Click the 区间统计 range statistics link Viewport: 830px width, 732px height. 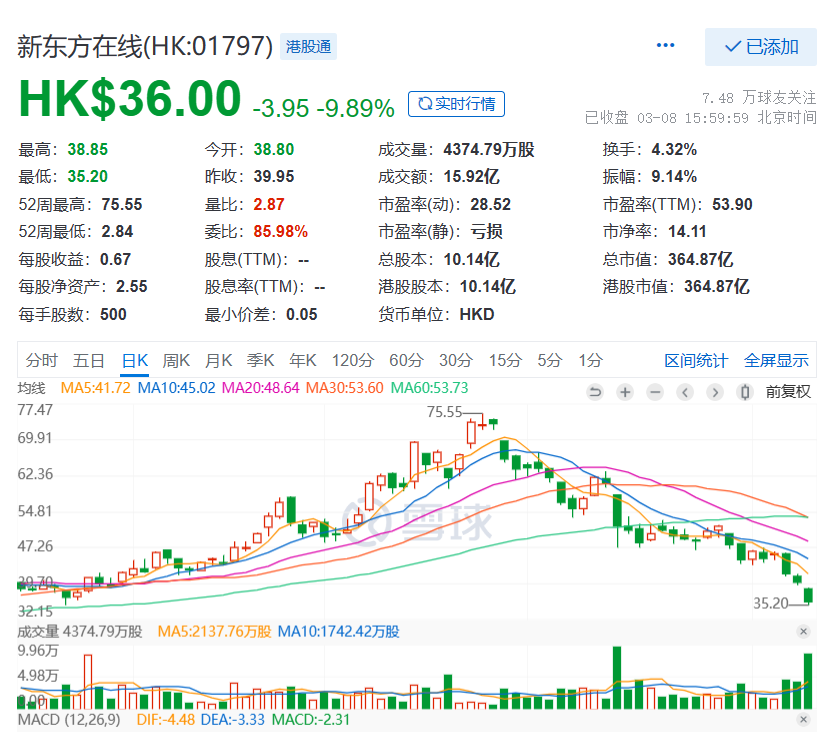(696, 361)
